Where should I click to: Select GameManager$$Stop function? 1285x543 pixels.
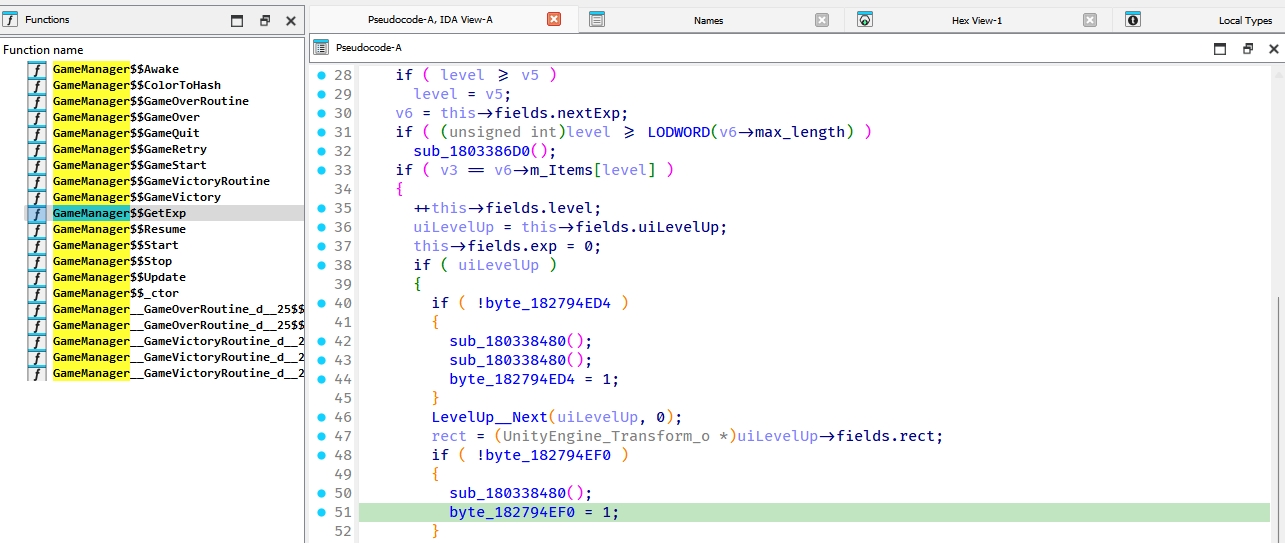pos(113,261)
